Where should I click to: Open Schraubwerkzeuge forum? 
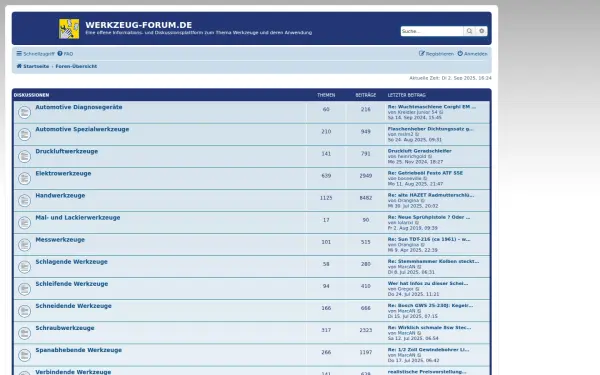tap(65, 328)
